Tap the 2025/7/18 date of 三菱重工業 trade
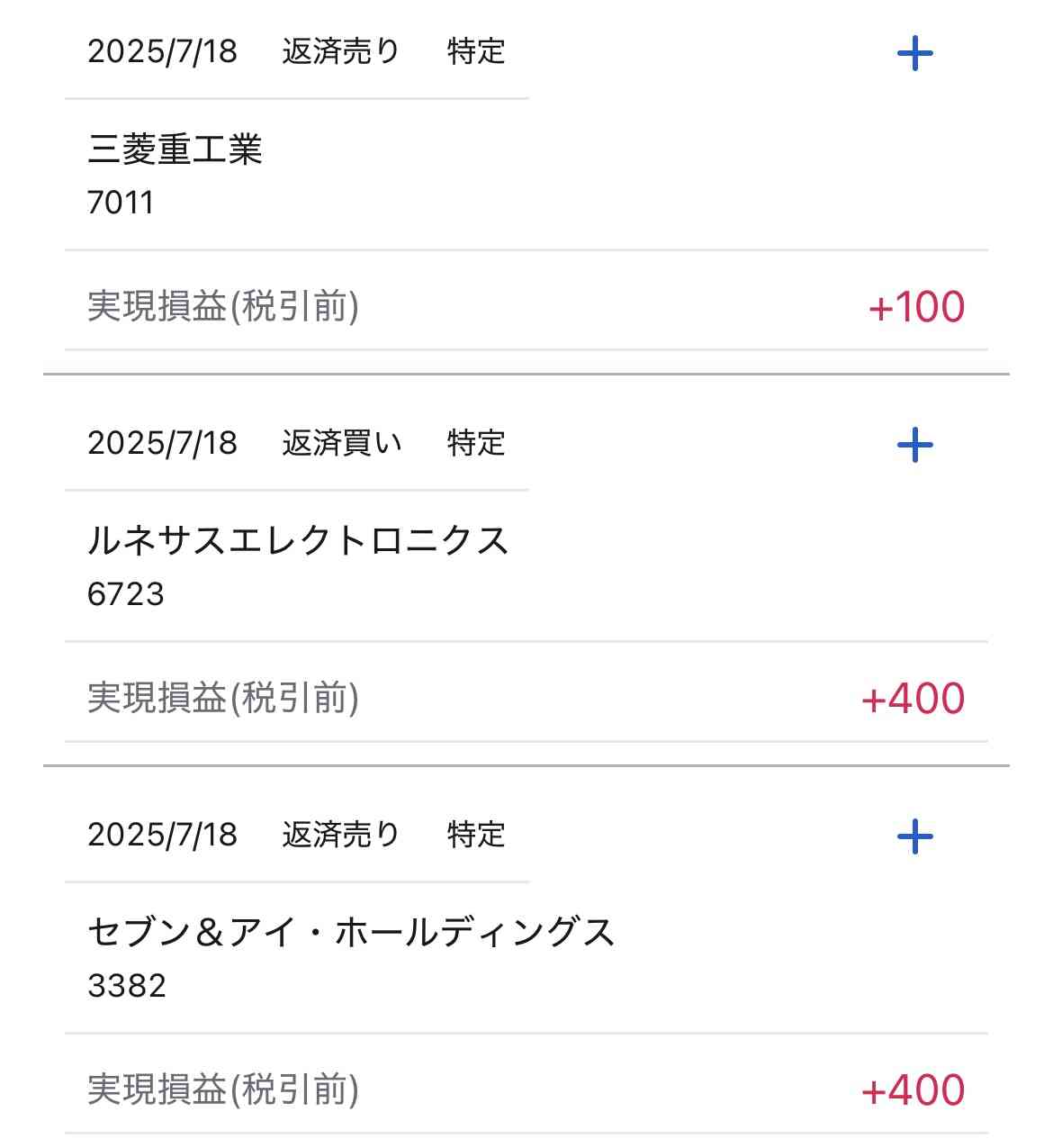1053x1148 pixels. click(x=162, y=51)
